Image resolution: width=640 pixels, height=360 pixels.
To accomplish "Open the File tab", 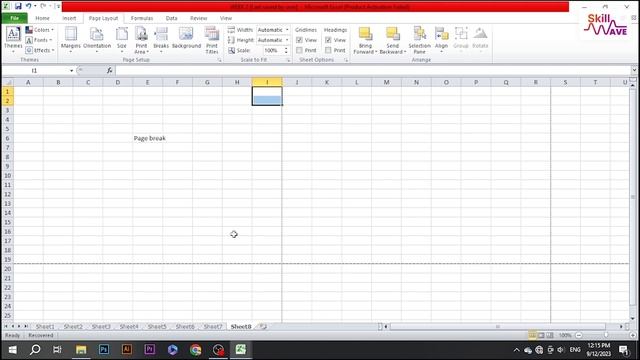I will coord(15,18).
